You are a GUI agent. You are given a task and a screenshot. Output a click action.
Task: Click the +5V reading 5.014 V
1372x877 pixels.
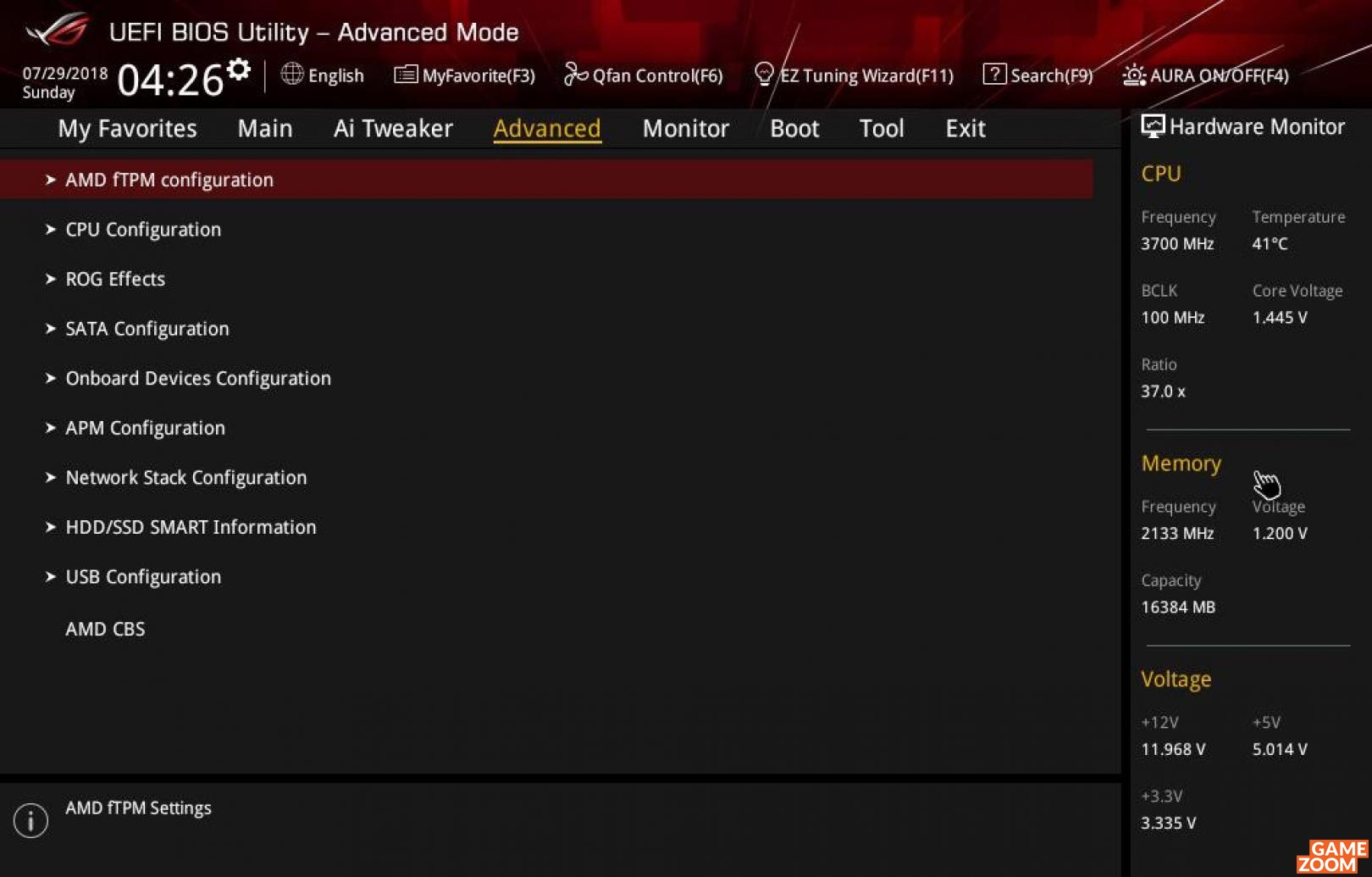coord(1280,750)
